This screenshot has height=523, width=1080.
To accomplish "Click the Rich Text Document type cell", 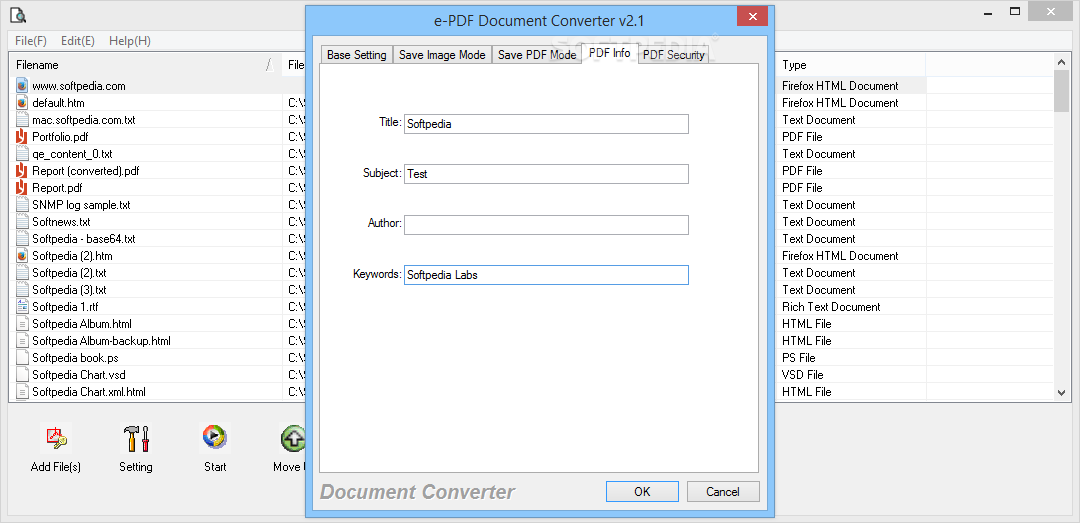I will click(831, 307).
